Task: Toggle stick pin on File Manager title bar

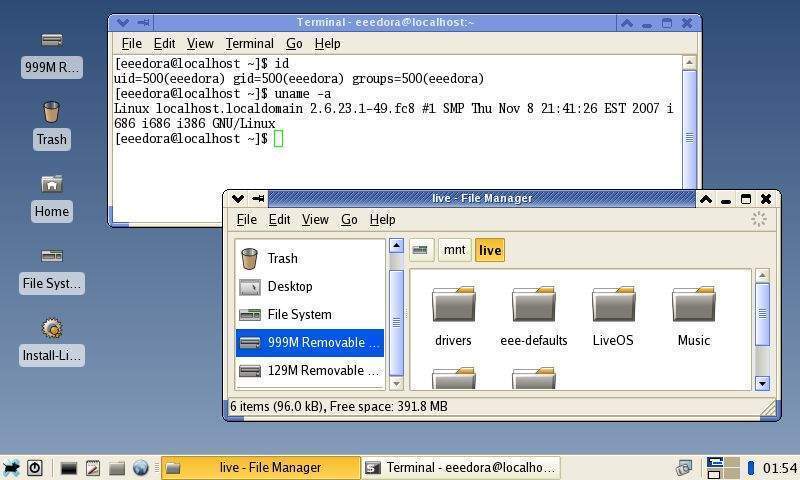Action: (258, 199)
